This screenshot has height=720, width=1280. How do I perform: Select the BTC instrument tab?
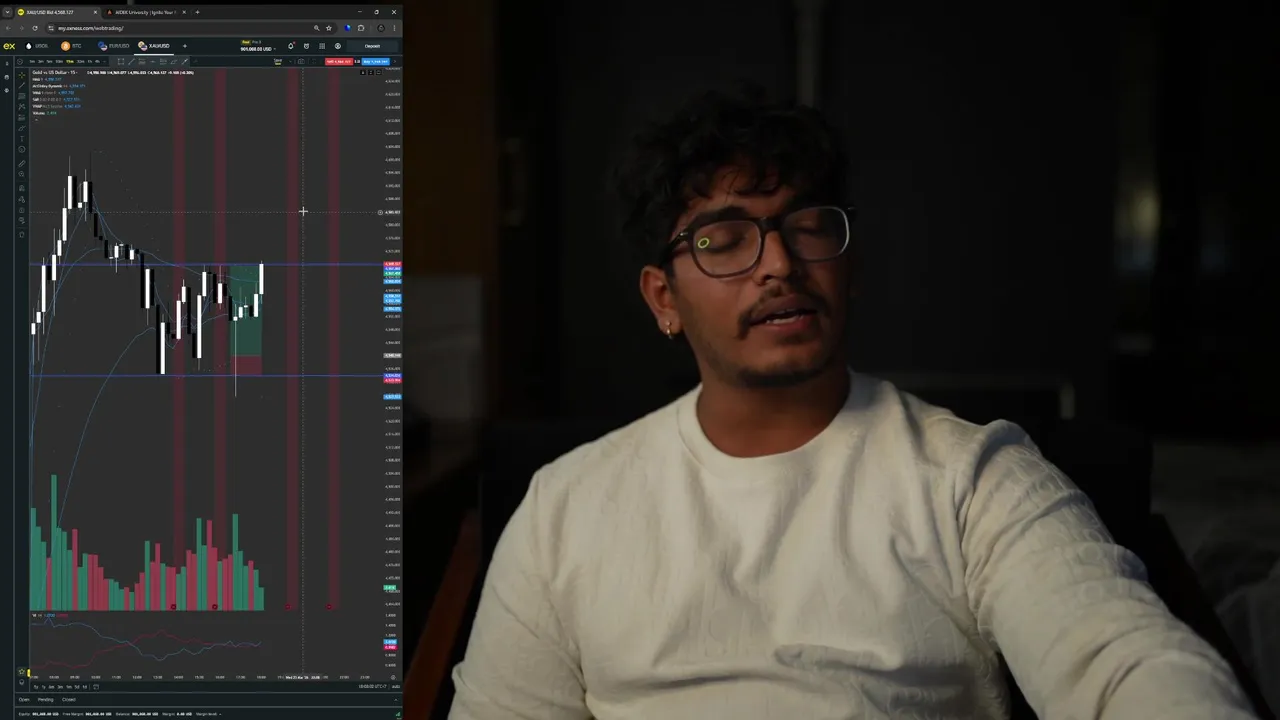pos(71,46)
